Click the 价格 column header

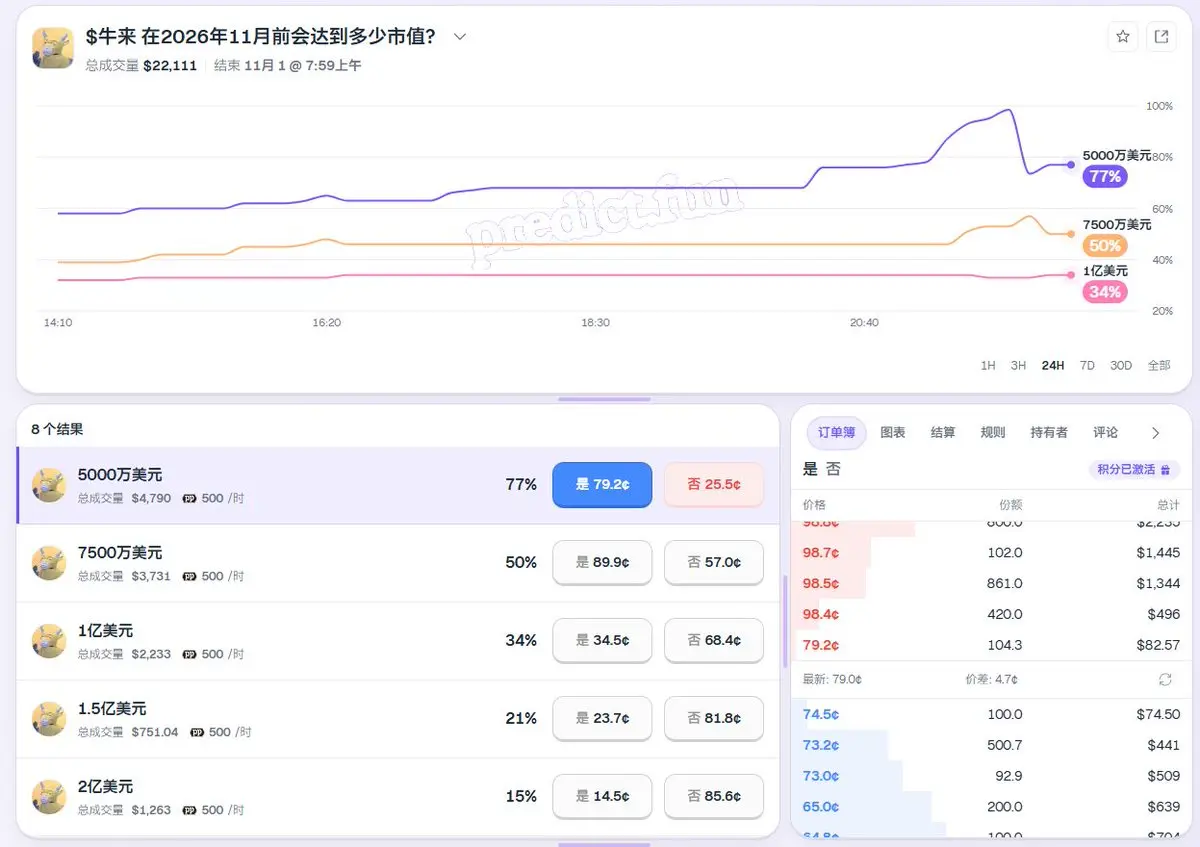pyautogui.click(x=815, y=505)
